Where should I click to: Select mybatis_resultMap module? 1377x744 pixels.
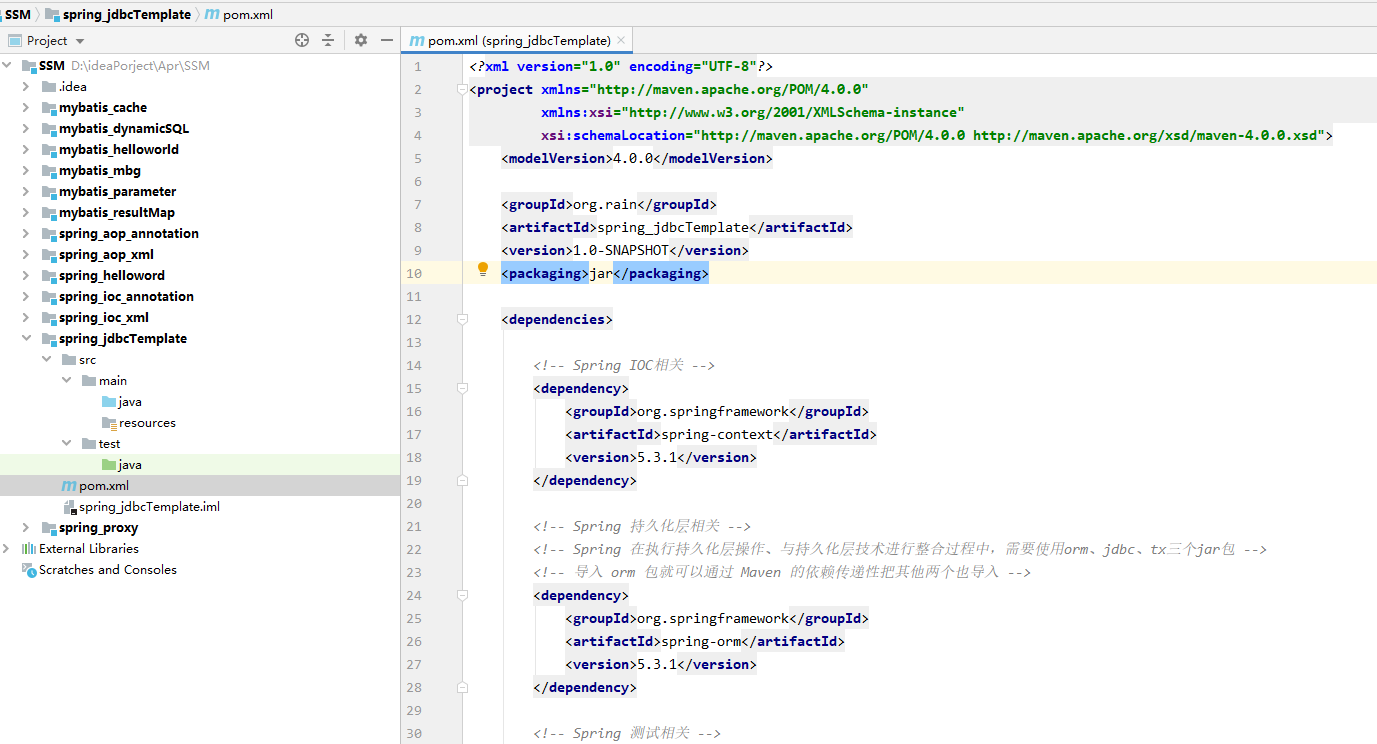pos(116,213)
